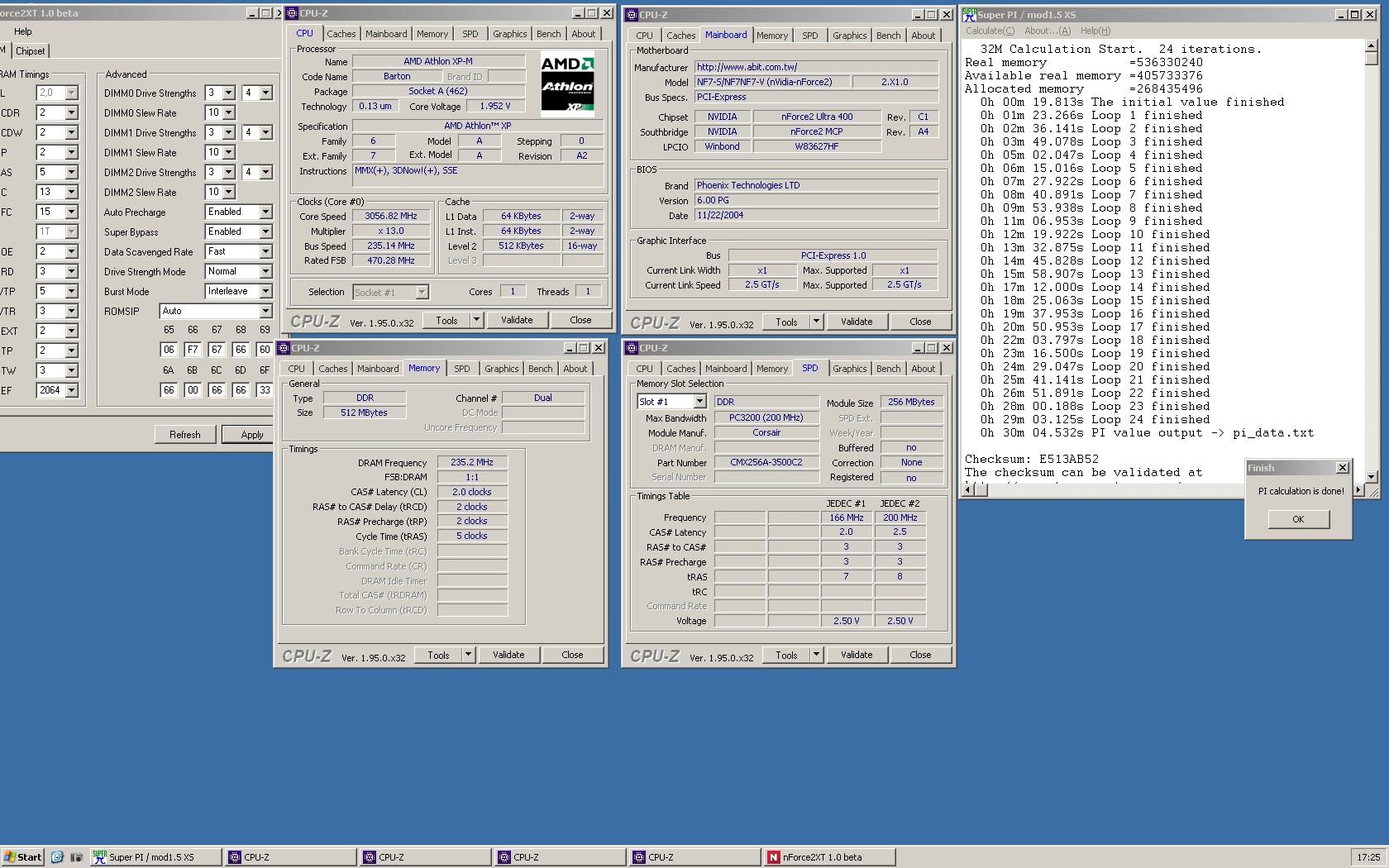Open the Help menu in nForce2XT
The image size is (1389, 868).
pyautogui.click(x=23, y=31)
